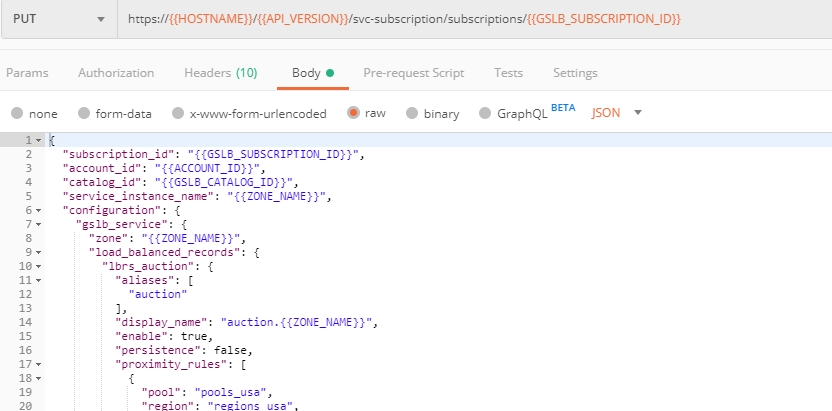Click the "pools_usa" value
Screen dimensions: 832x411
[231, 392]
